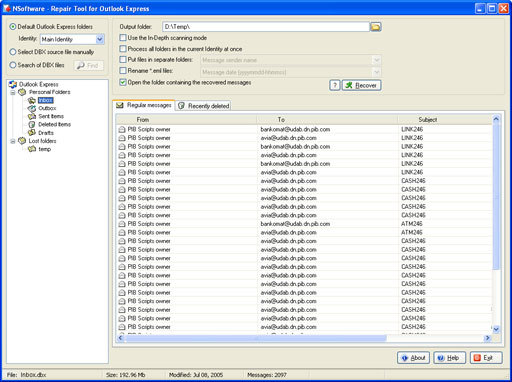The height and width of the screenshot is (382, 512).
Task: Click the Find button
Action: [89, 66]
